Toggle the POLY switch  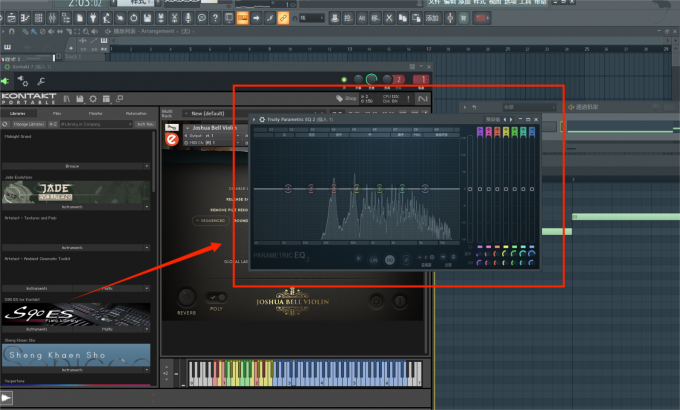216,297
